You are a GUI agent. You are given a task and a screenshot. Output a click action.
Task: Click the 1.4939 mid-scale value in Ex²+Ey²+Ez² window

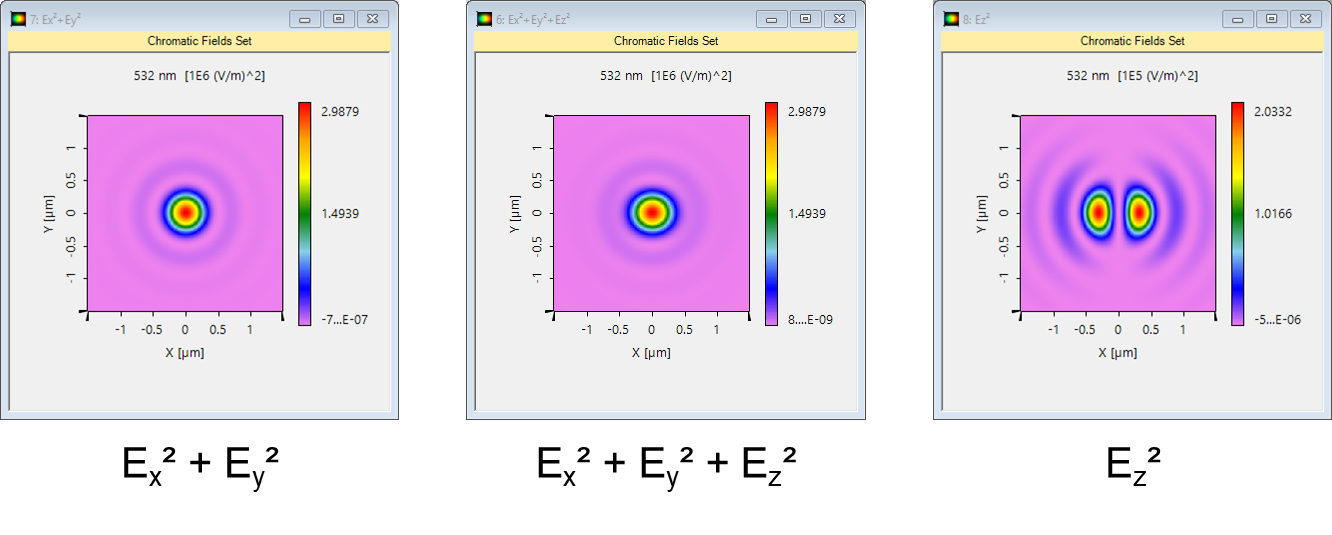tap(805, 213)
